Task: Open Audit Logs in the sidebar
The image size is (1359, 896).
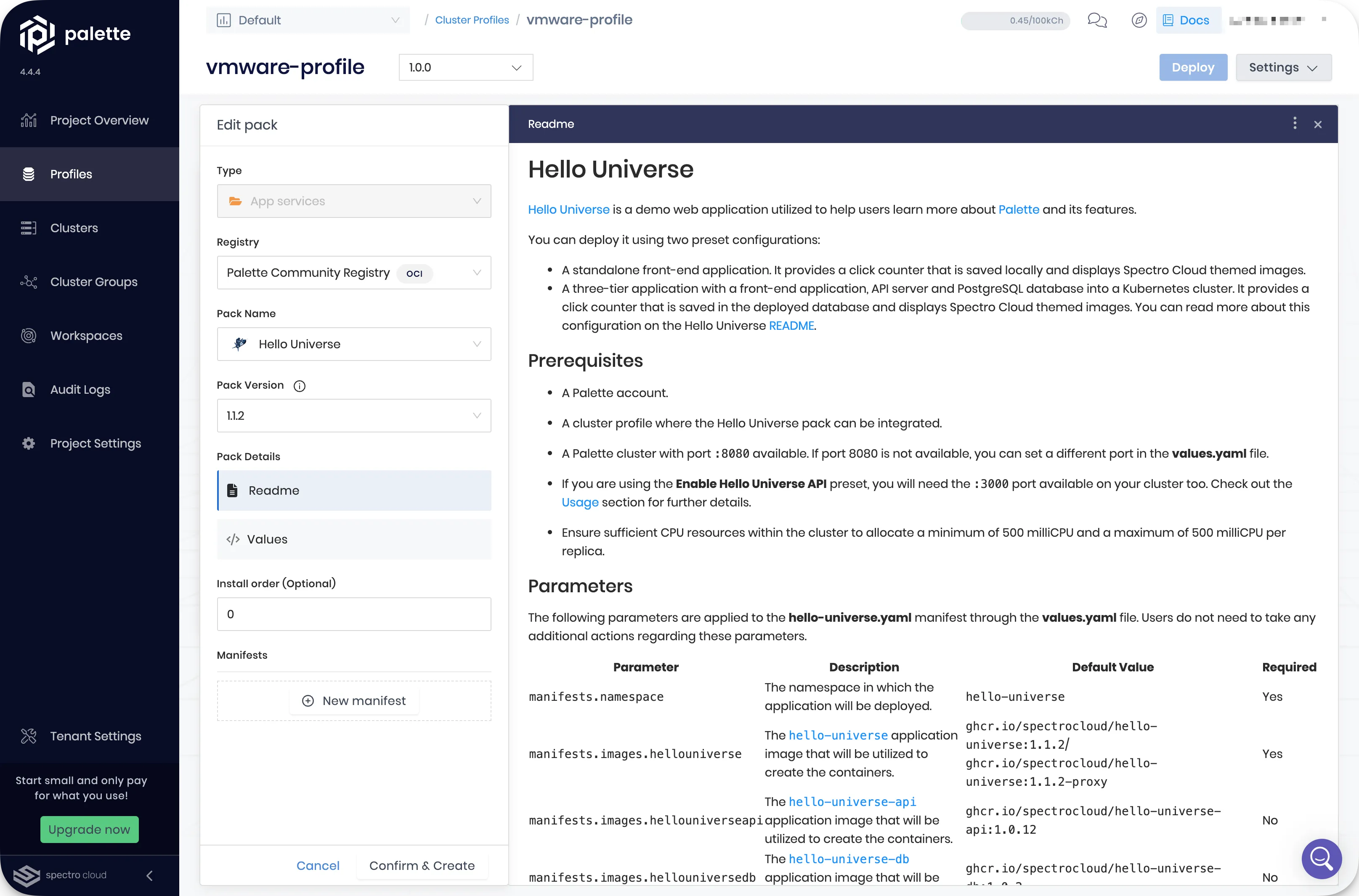Action: [x=90, y=390]
